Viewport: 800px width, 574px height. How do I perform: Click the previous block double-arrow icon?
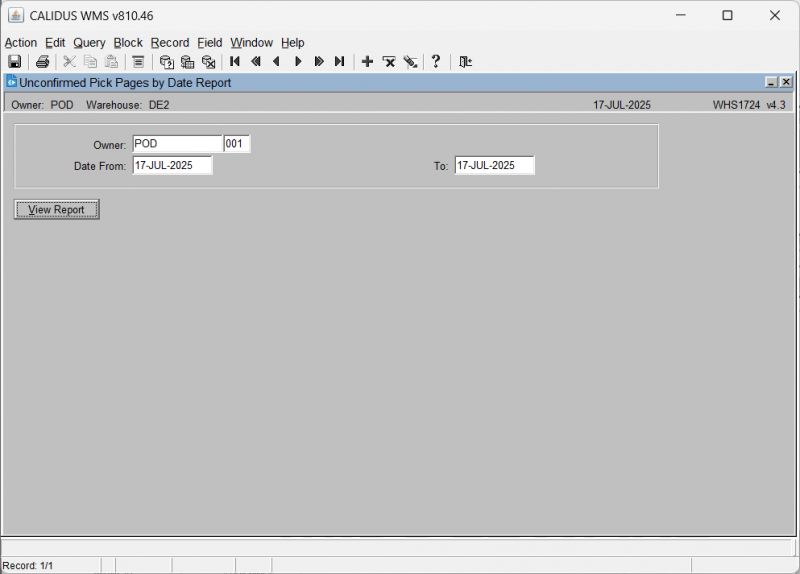pos(256,62)
